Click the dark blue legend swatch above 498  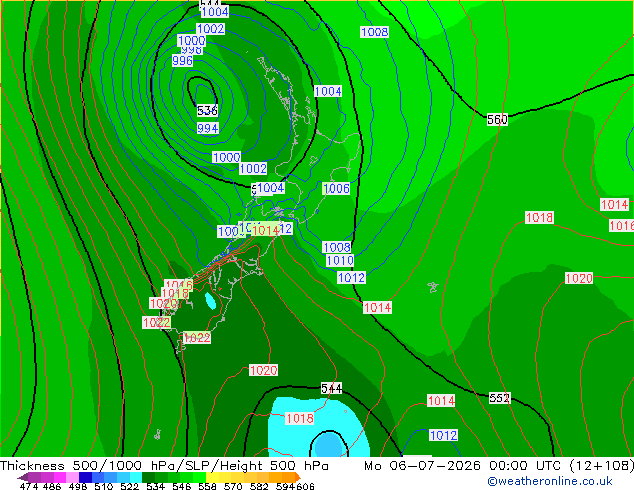(x=85, y=477)
